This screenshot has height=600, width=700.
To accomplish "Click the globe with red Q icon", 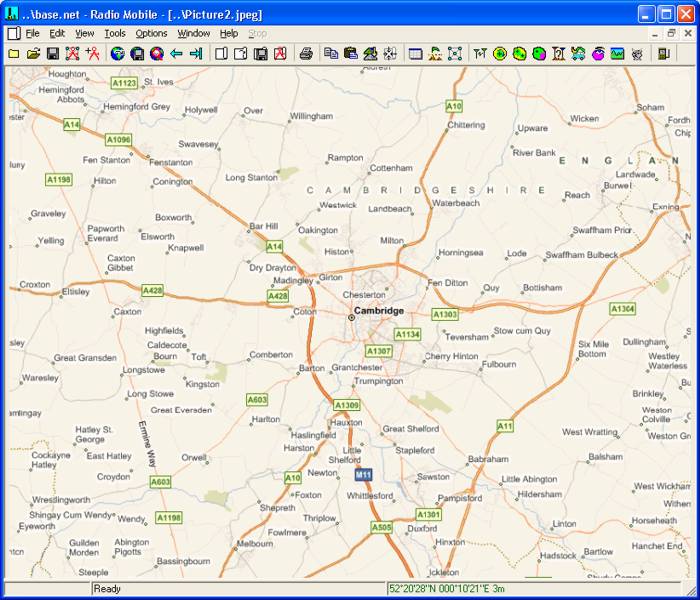I will [156, 54].
